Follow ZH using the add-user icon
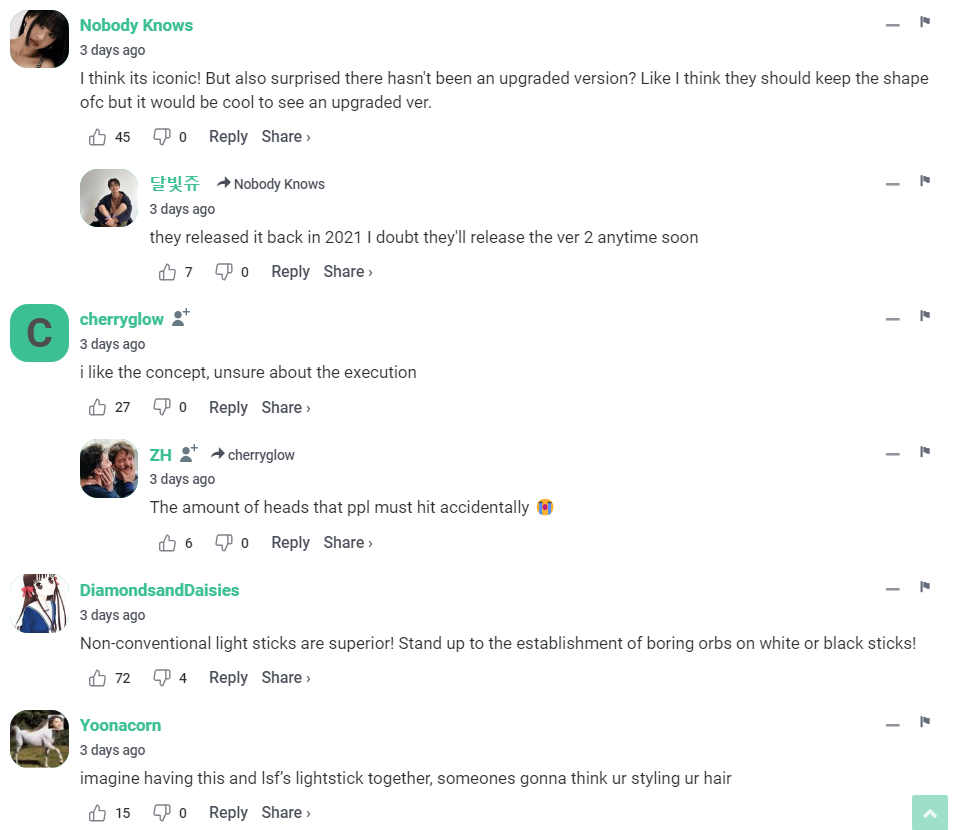The width and height of the screenshot is (954, 830). [x=188, y=454]
